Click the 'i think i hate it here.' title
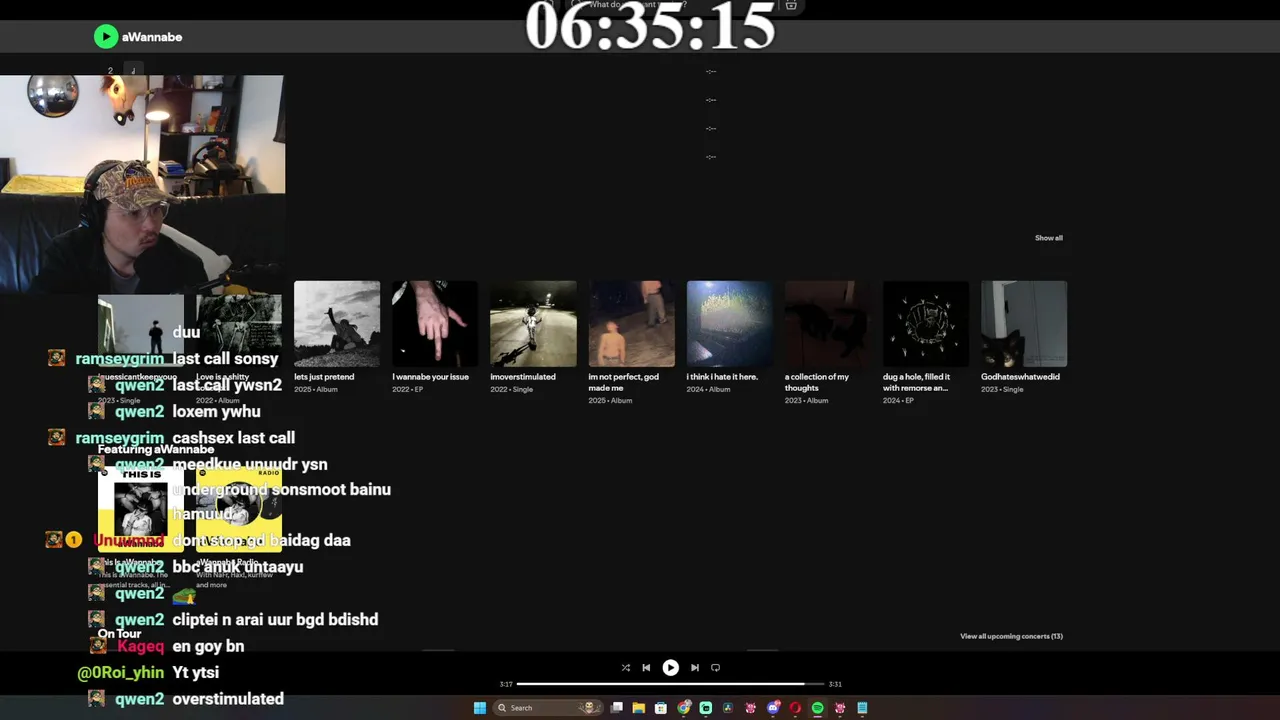The image size is (1280, 720). 722,377
